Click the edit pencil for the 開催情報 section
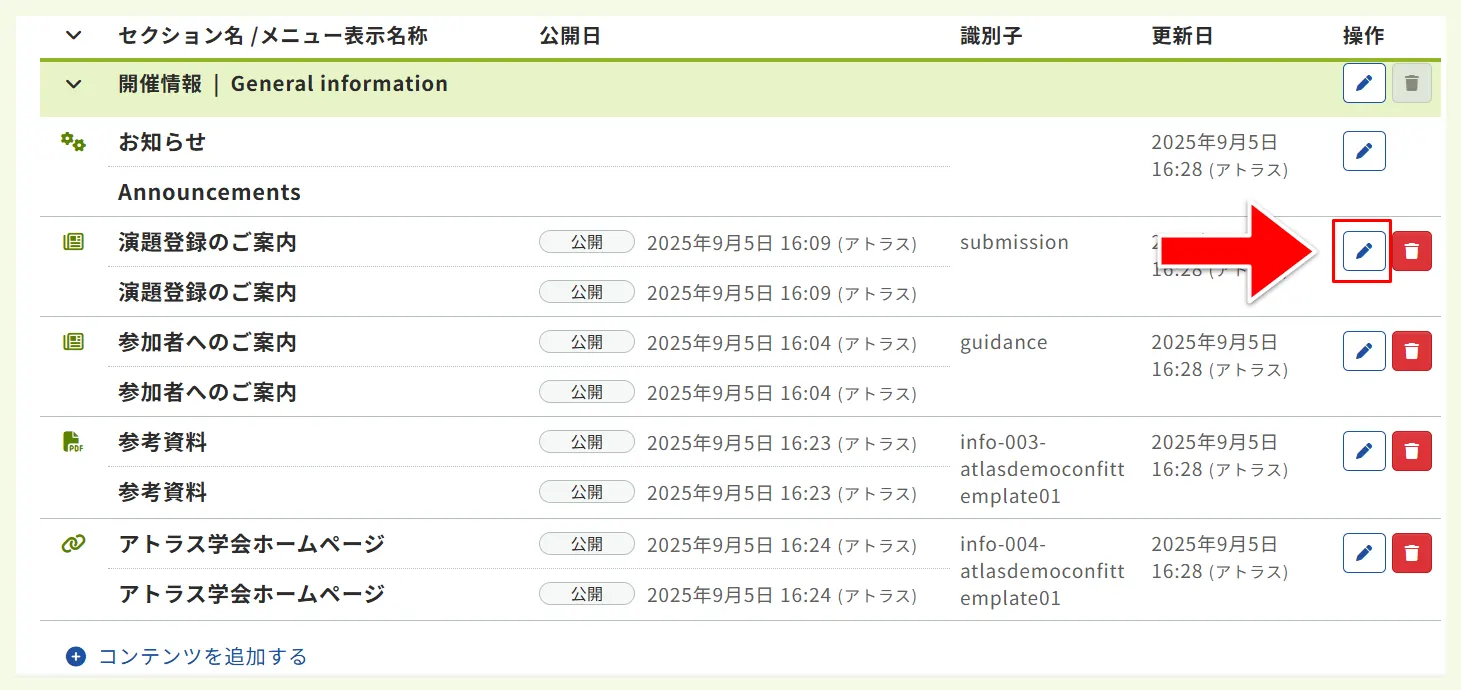 [1363, 83]
